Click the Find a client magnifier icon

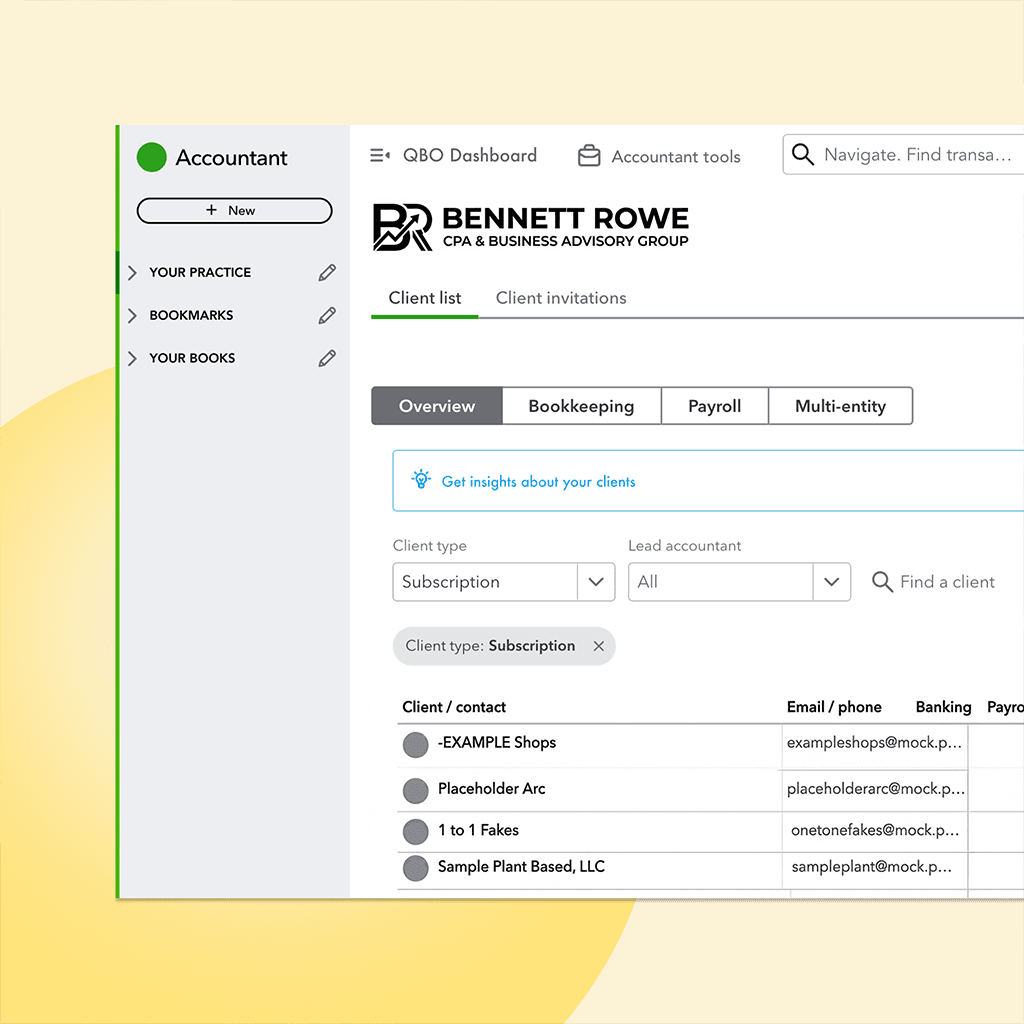tap(881, 581)
